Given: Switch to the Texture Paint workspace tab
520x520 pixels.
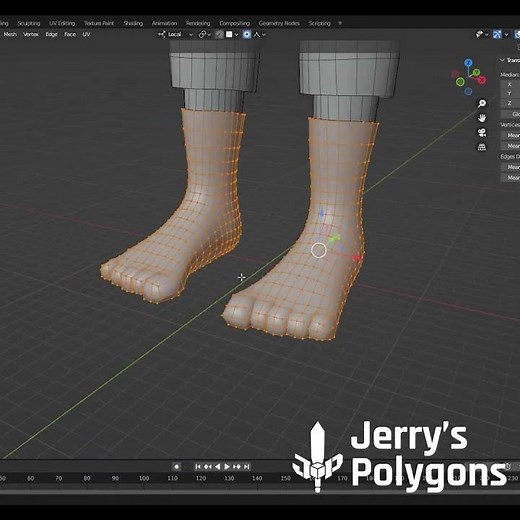Looking at the screenshot, I should [99, 23].
